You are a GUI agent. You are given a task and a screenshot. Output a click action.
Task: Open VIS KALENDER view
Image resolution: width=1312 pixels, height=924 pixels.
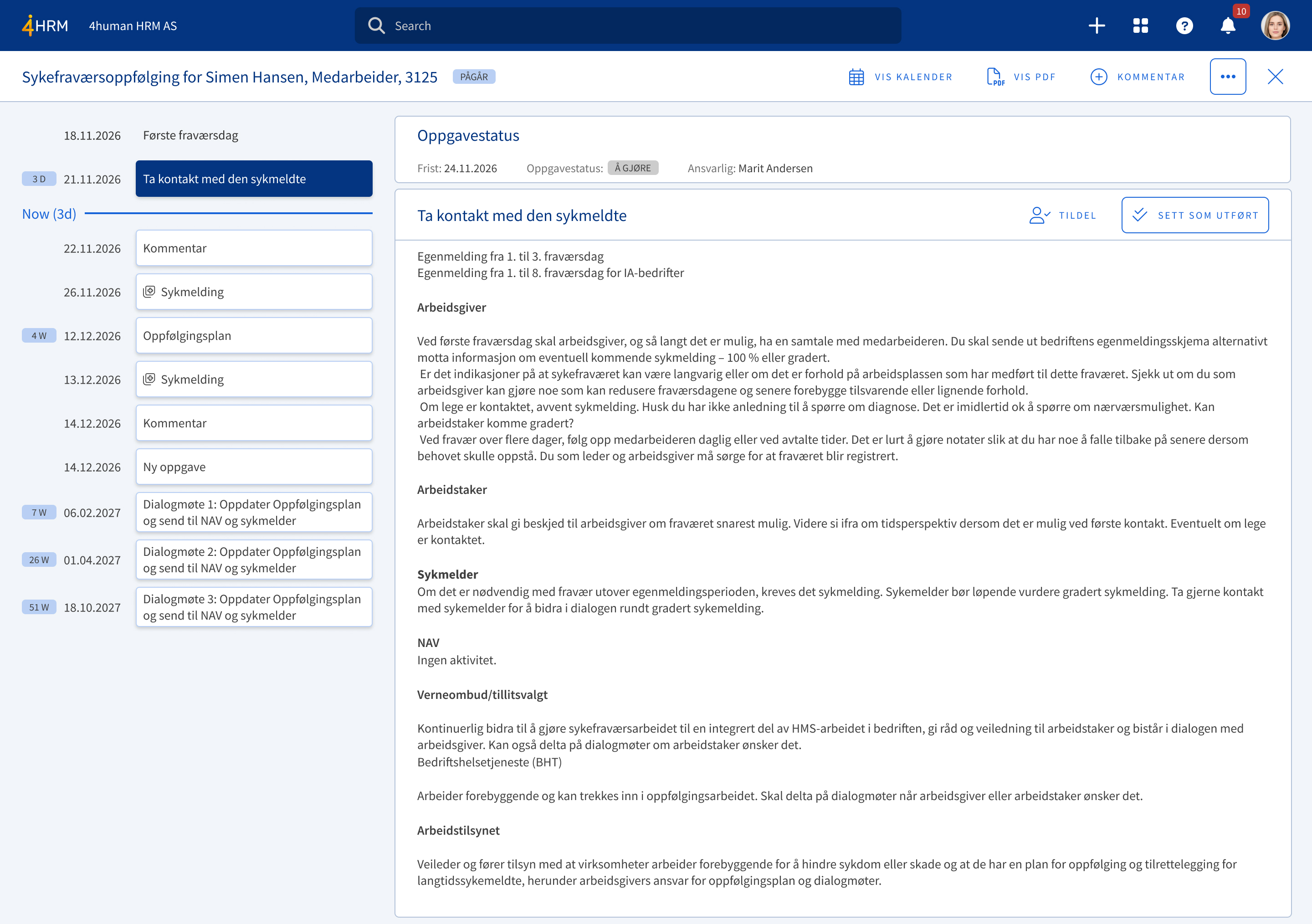901,77
